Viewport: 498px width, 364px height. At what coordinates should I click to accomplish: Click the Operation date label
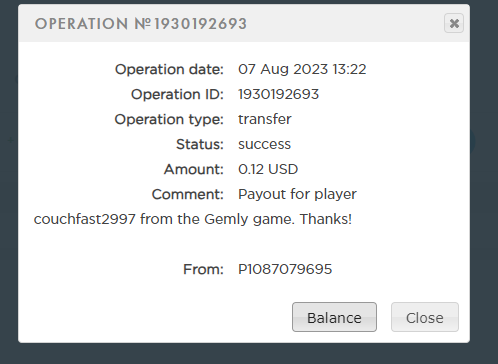coord(169,69)
